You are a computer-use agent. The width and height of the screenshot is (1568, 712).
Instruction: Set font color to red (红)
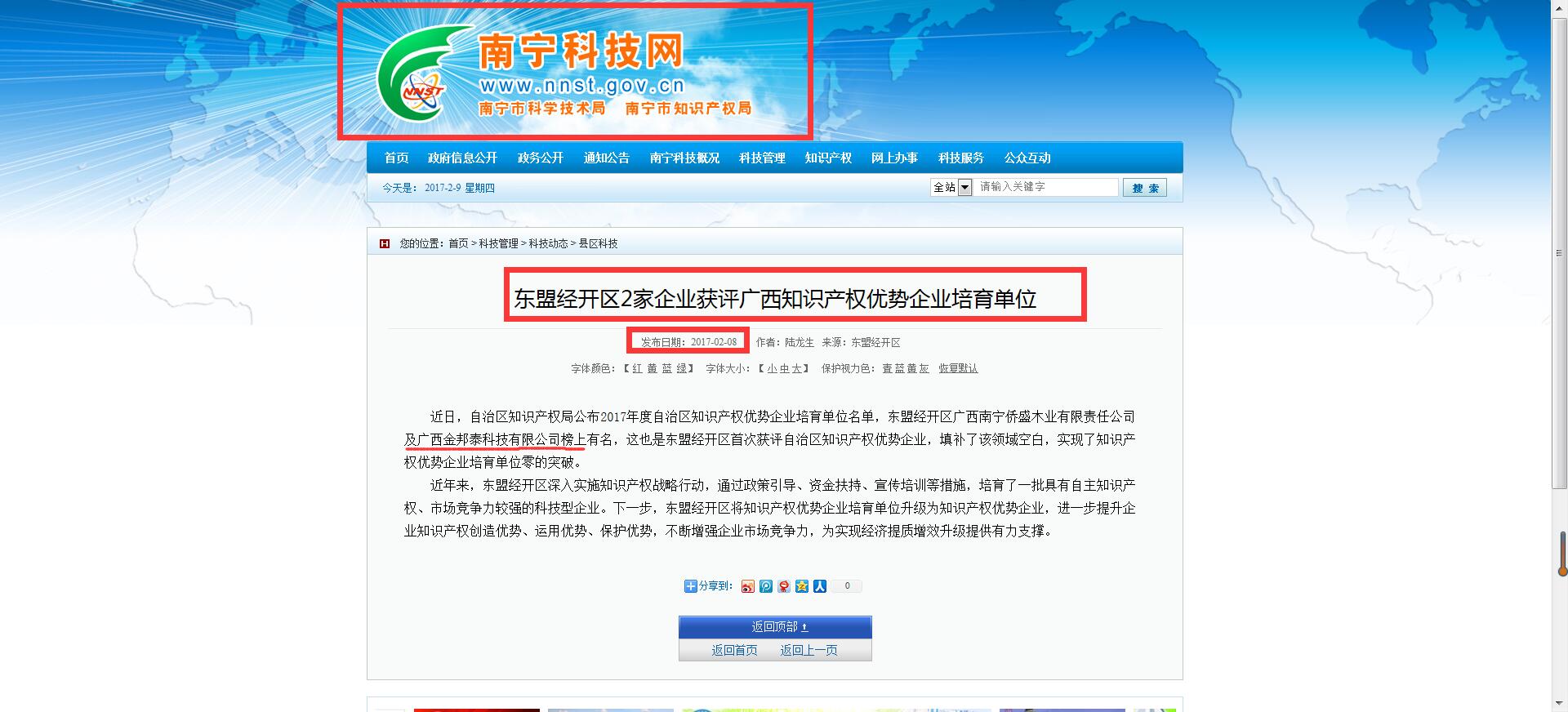(x=637, y=369)
